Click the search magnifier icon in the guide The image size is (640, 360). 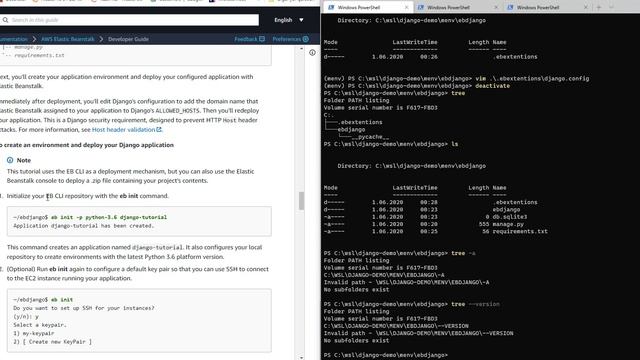[x=5, y=20]
